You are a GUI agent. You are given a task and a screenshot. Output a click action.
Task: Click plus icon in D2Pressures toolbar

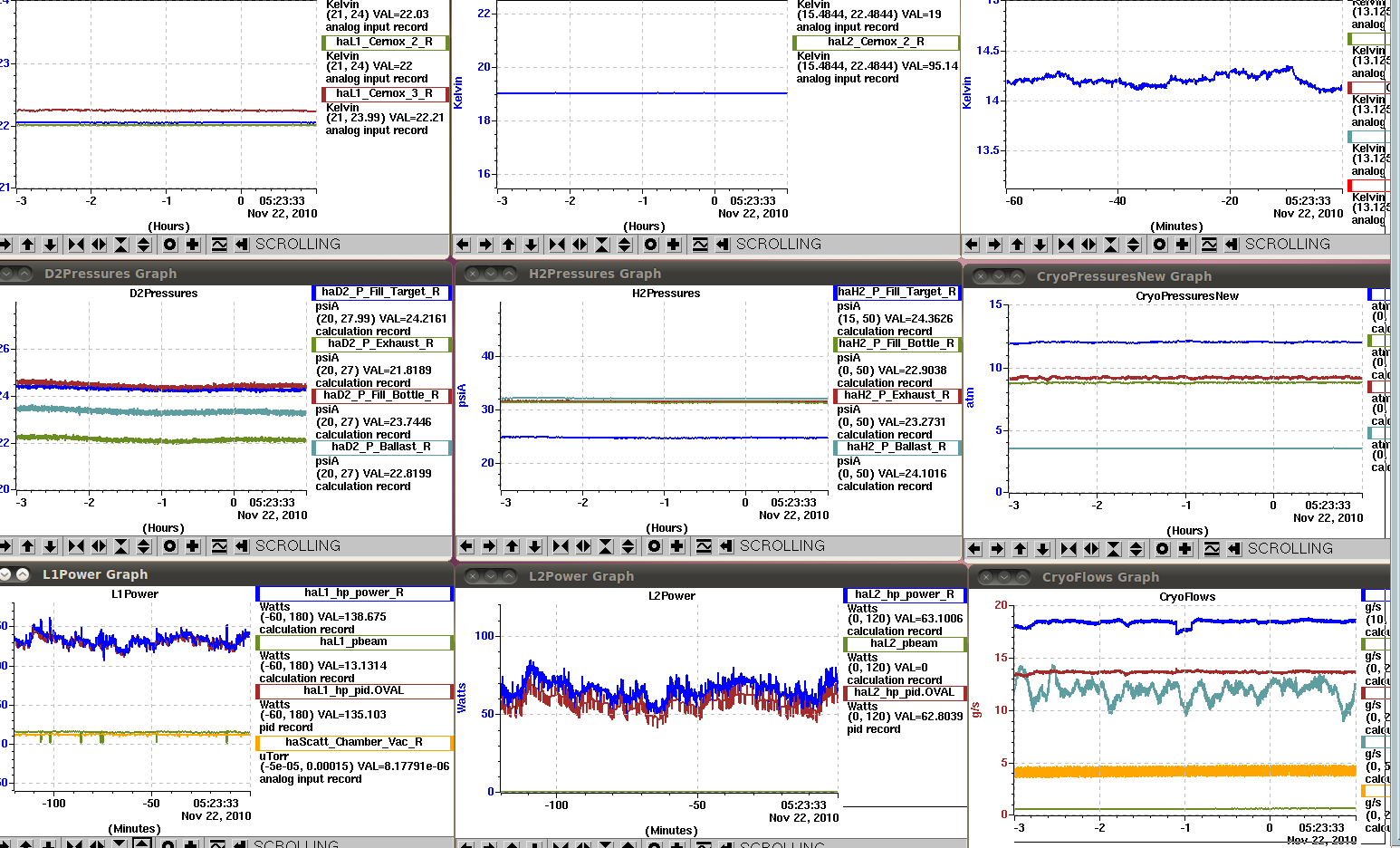[x=193, y=546]
